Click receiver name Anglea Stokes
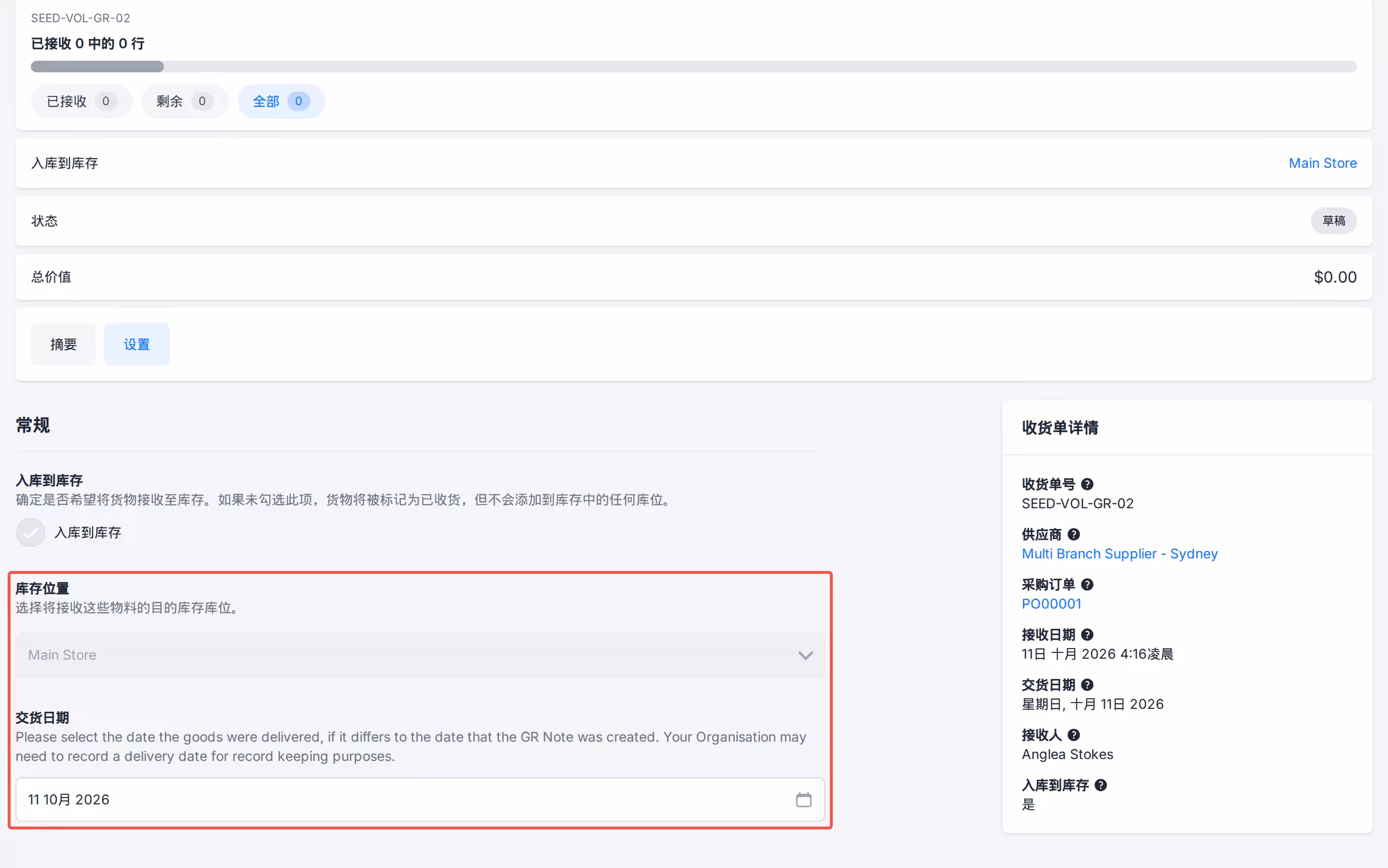Viewport: 1388px width, 868px height. coord(1067,754)
